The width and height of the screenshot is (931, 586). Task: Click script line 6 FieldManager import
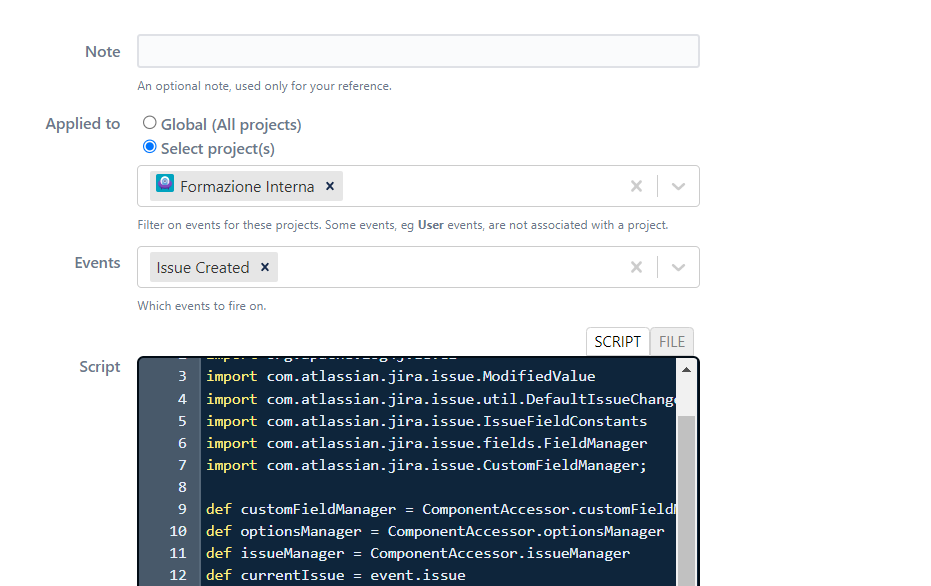click(426, 444)
